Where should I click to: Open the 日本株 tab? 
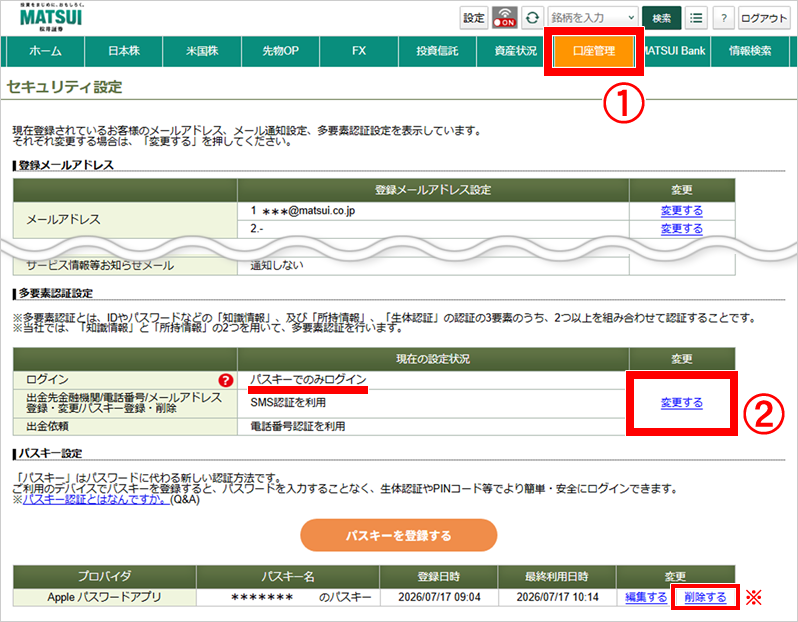point(124,51)
